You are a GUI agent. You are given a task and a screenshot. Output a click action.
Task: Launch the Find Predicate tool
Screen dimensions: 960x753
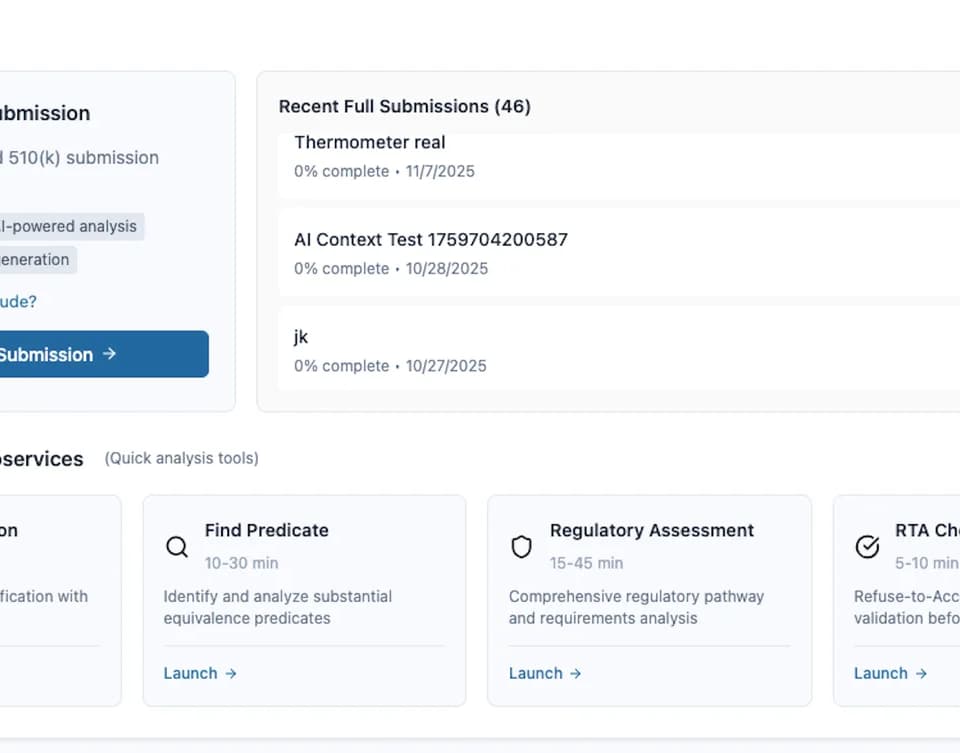coord(200,673)
